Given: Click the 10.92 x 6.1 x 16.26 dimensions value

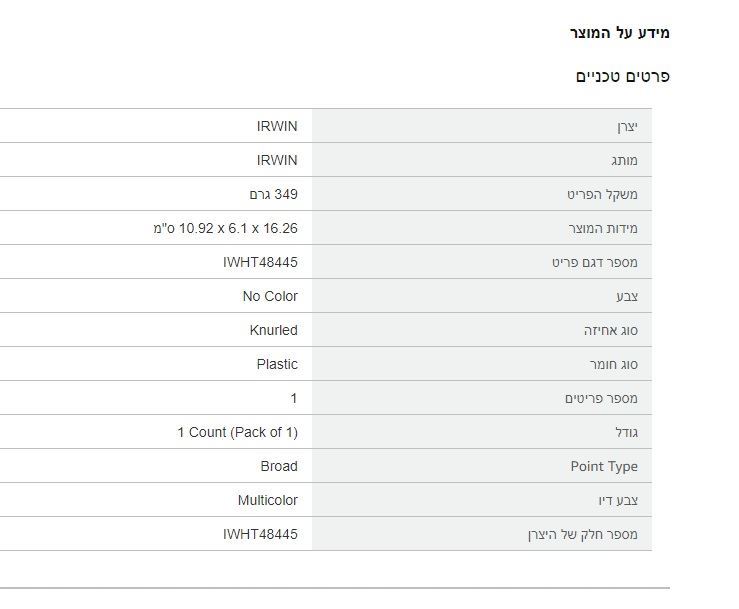Looking at the screenshot, I should 225,228.
